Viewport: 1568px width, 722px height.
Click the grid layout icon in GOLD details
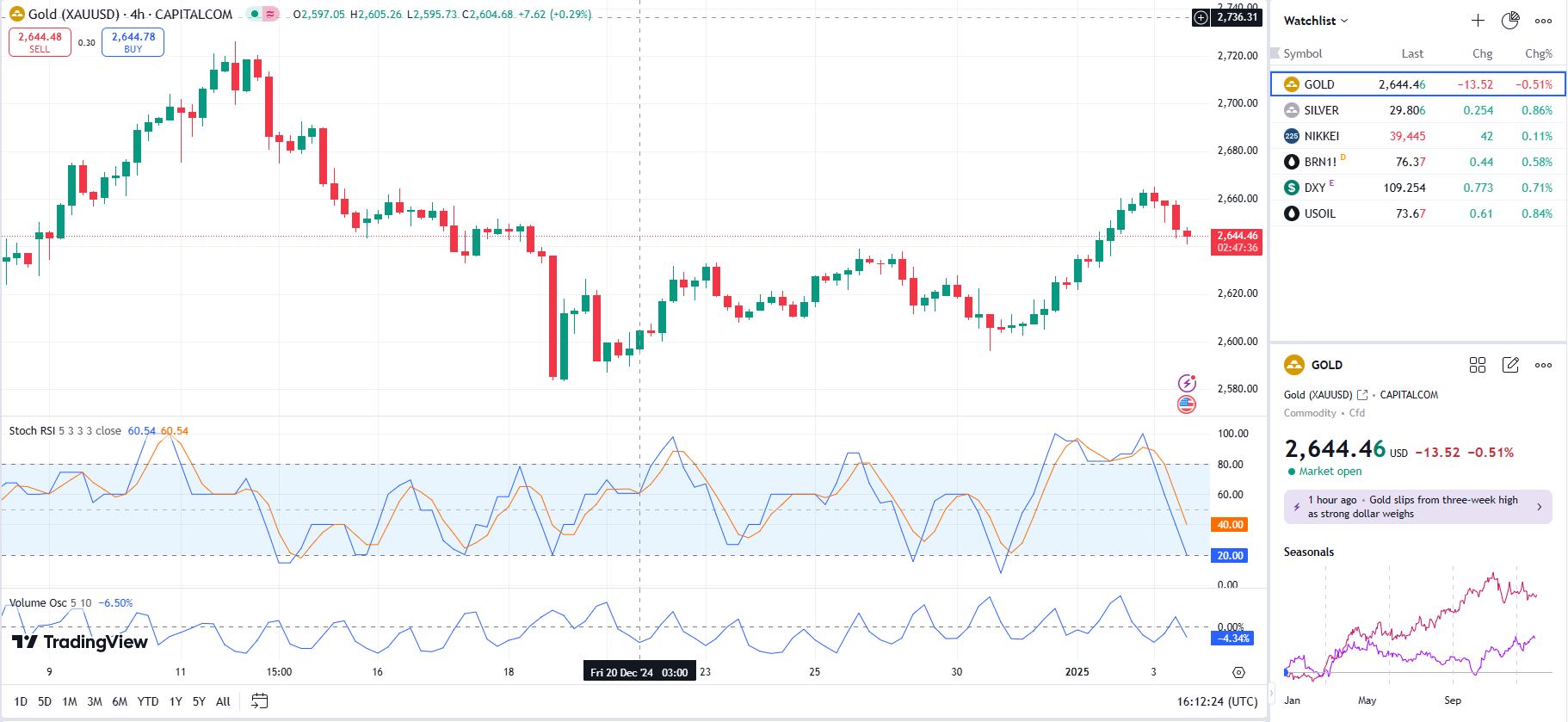(x=1478, y=365)
